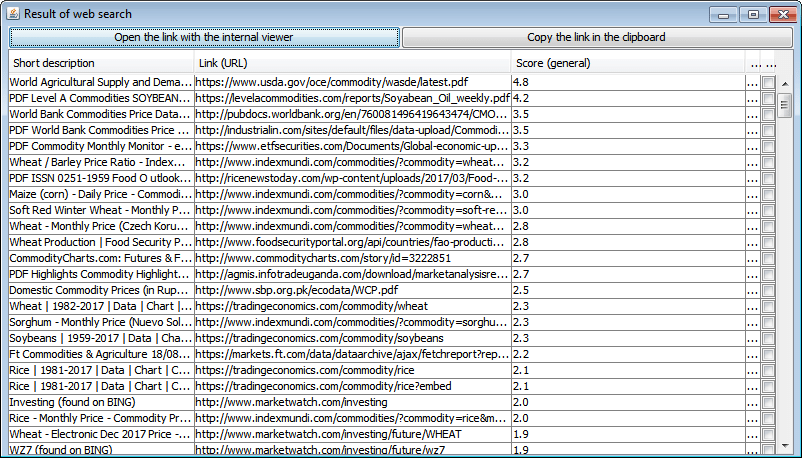
Task: Select 'PDF ISSN 0251-1959 Food Outlook' description
Action: 100,178
